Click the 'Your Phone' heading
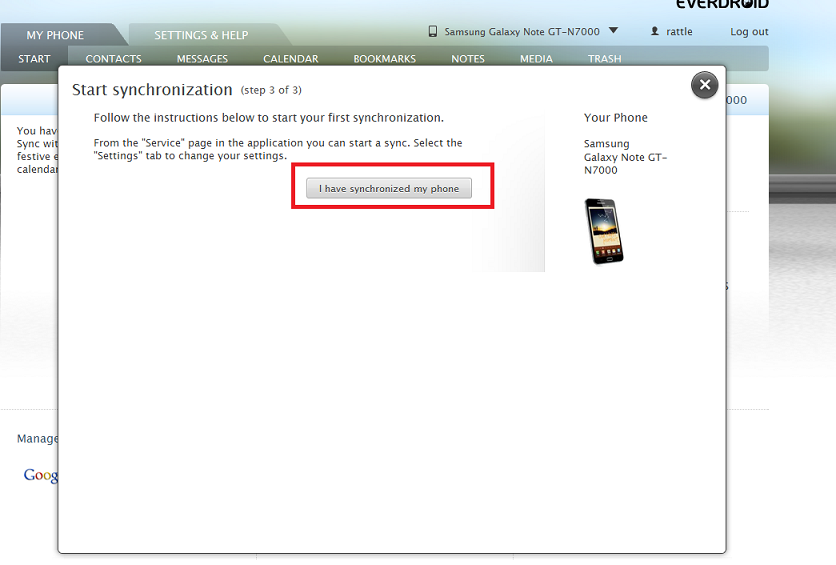Viewport: 836px width, 565px height. [x=615, y=118]
